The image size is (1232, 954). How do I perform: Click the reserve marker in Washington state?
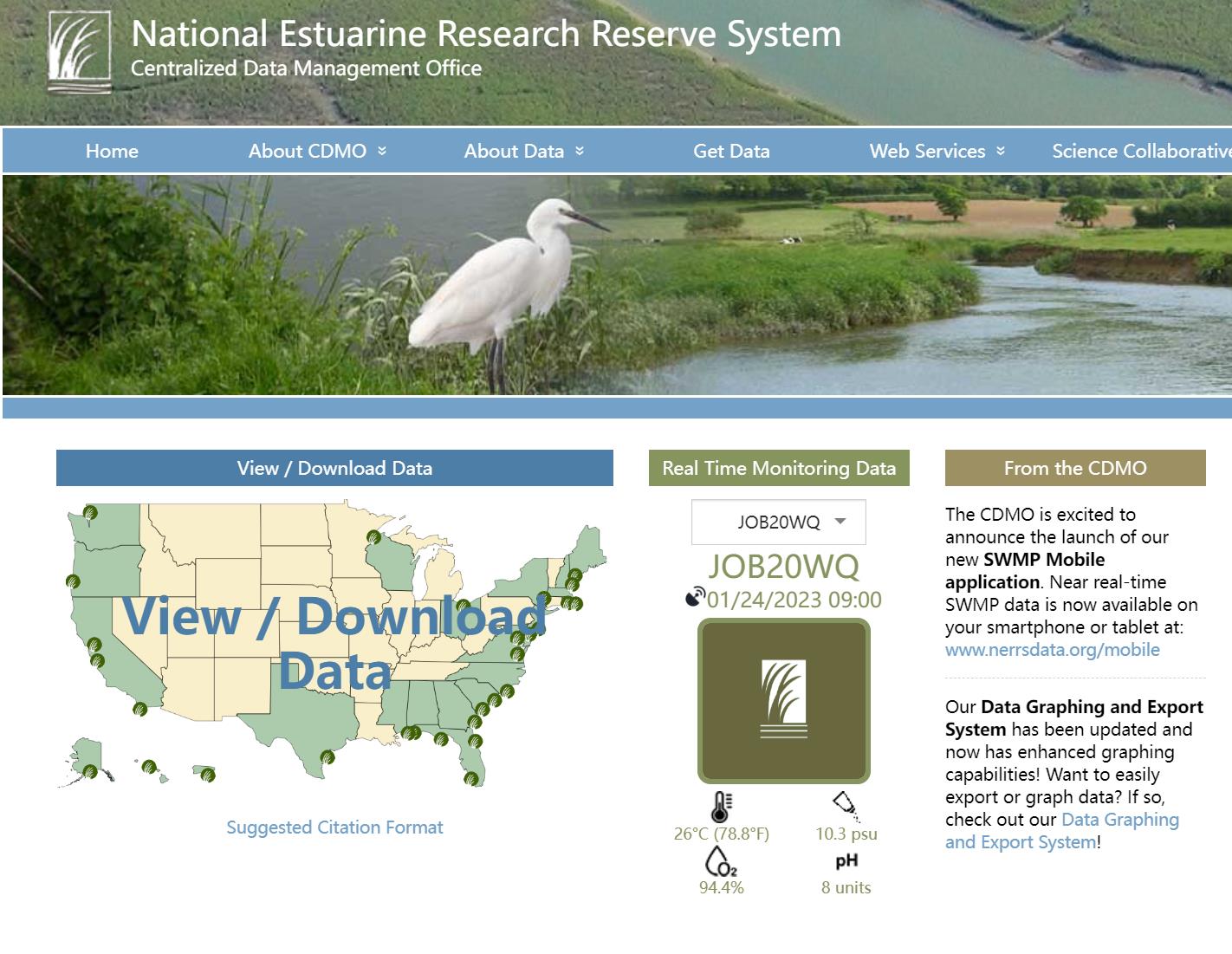pyautogui.click(x=89, y=513)
